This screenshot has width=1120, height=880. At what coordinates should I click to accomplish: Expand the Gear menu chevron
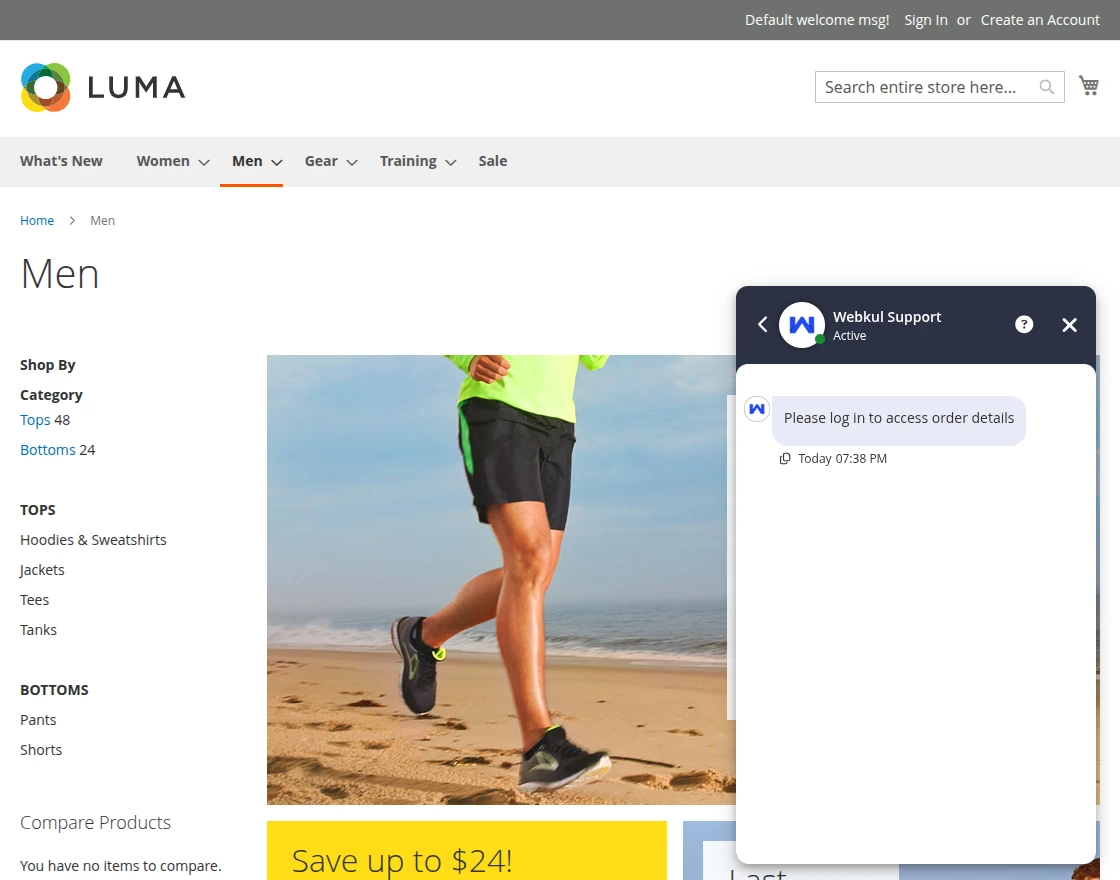coord(351,162)
